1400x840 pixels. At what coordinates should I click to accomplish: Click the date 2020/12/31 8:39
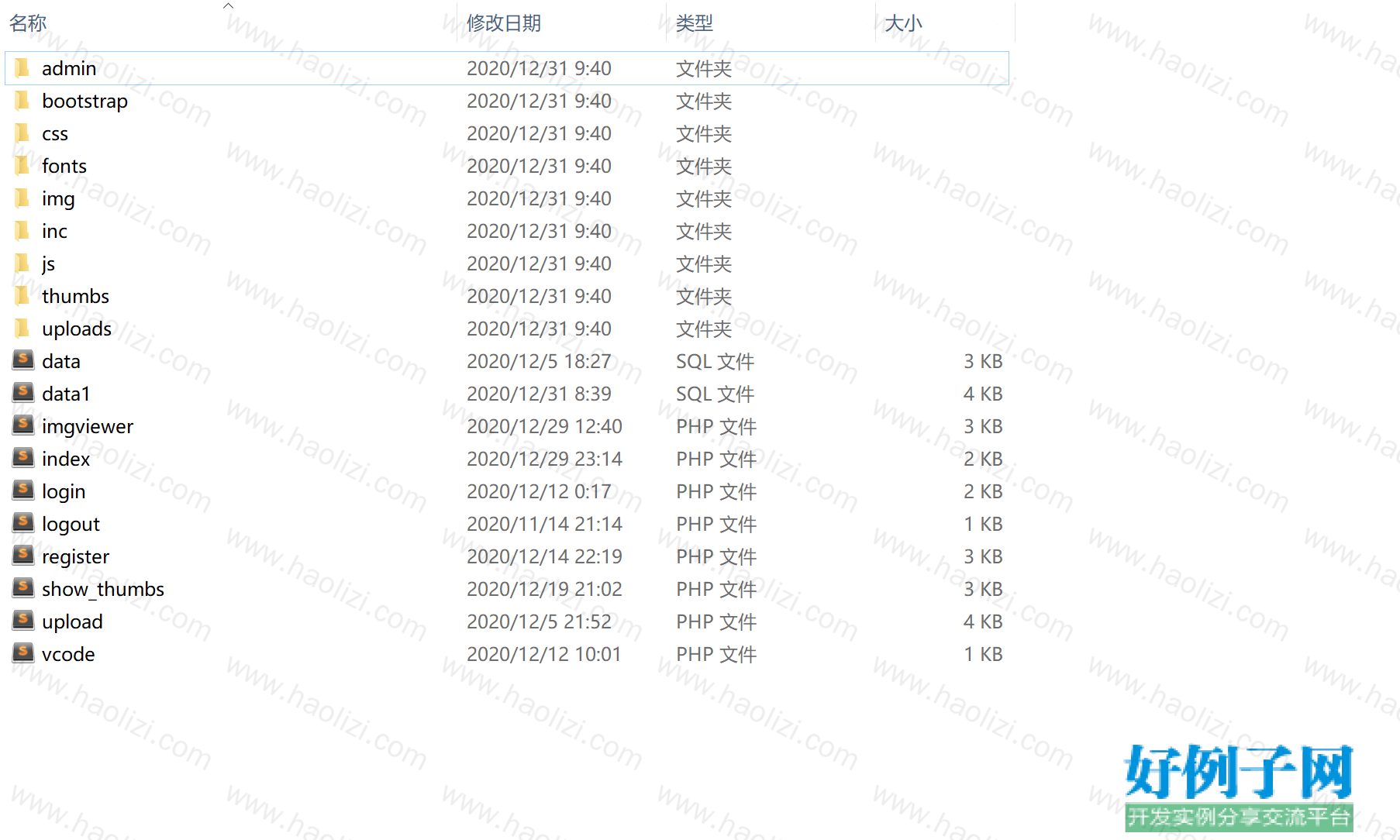tap(539, 394)
